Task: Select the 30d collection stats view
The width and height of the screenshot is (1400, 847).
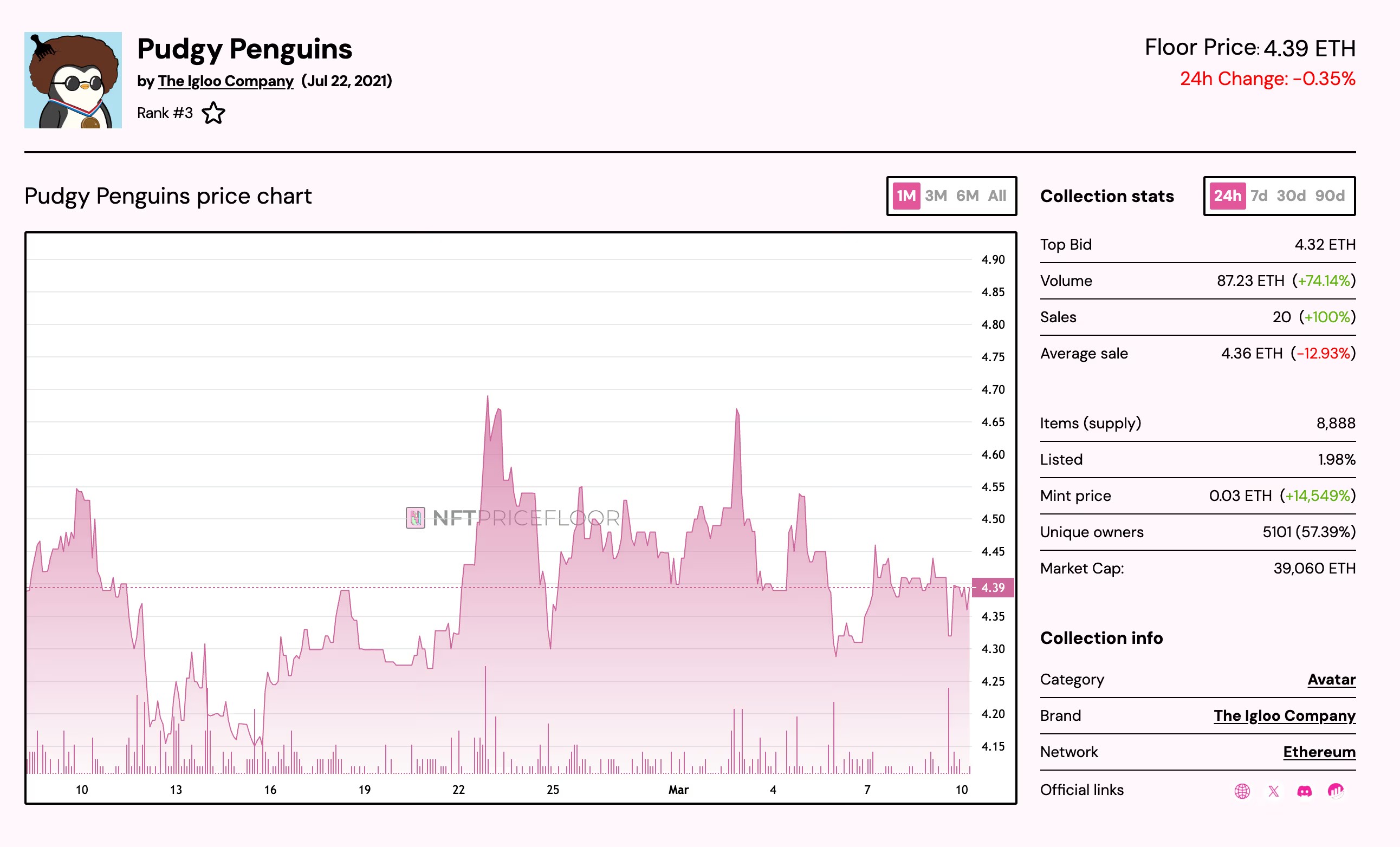Action: [x=1292, y=196]
